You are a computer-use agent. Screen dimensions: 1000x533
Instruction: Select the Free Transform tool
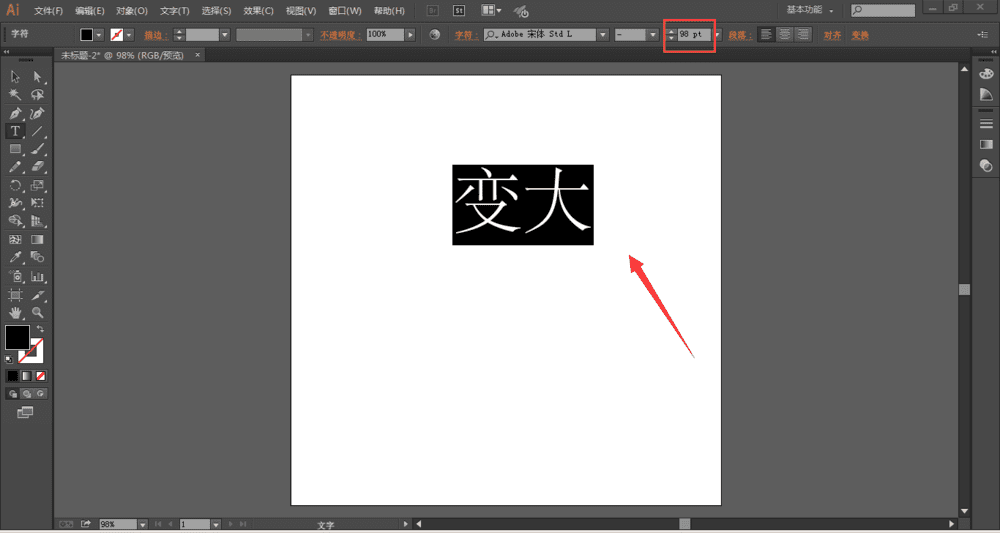(x=38, y=203)
